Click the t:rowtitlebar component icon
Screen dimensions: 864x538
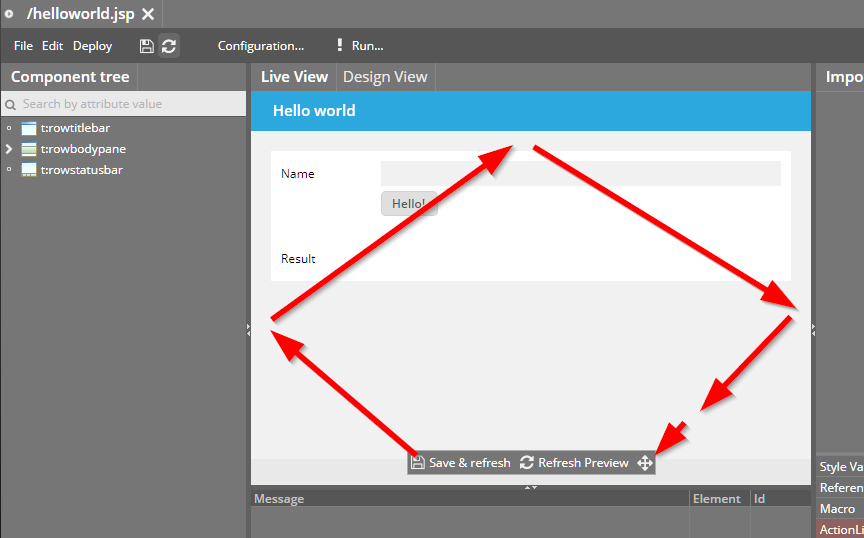pos(29,129)
